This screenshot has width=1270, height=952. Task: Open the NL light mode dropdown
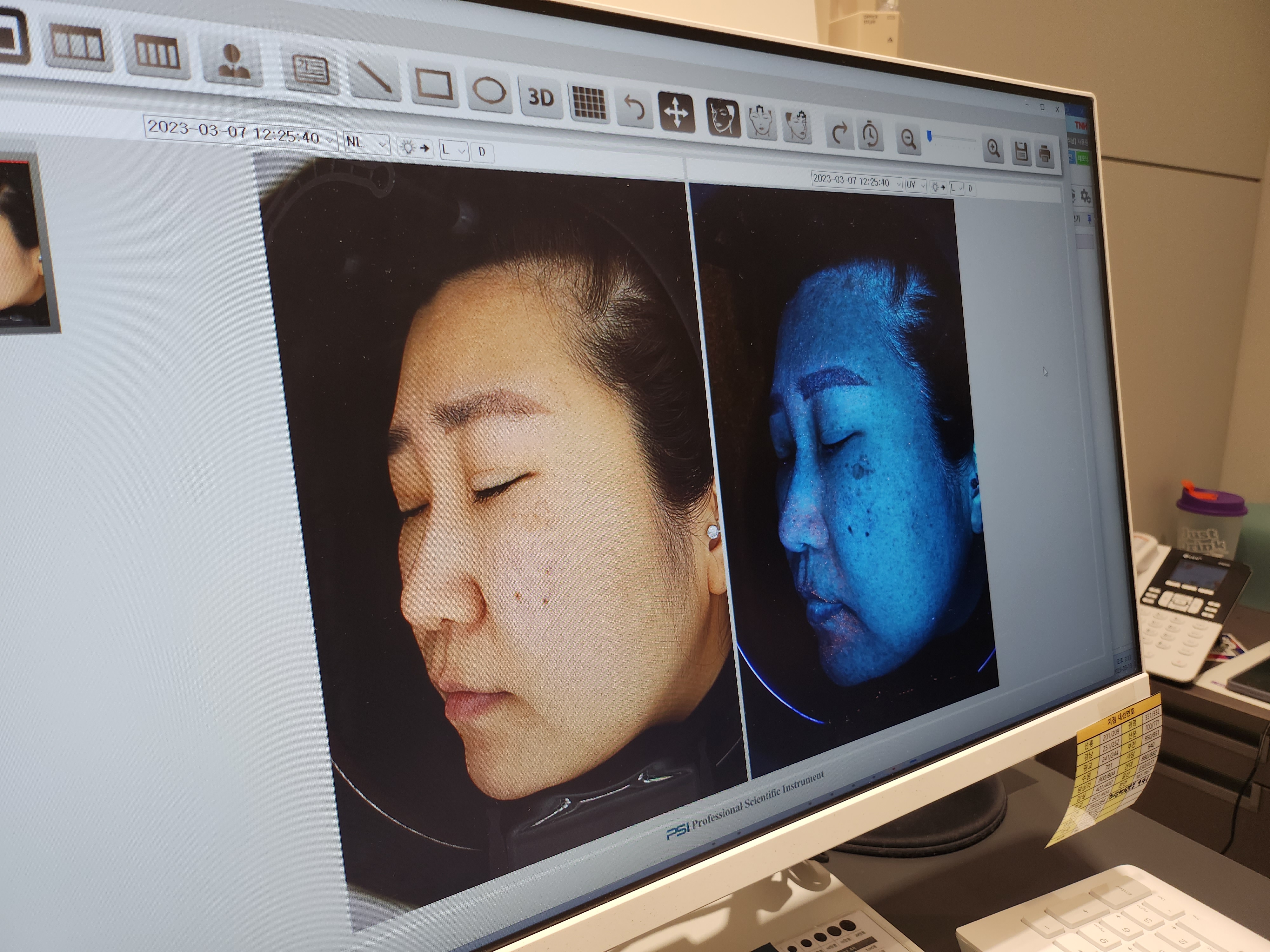click(366, 143)
